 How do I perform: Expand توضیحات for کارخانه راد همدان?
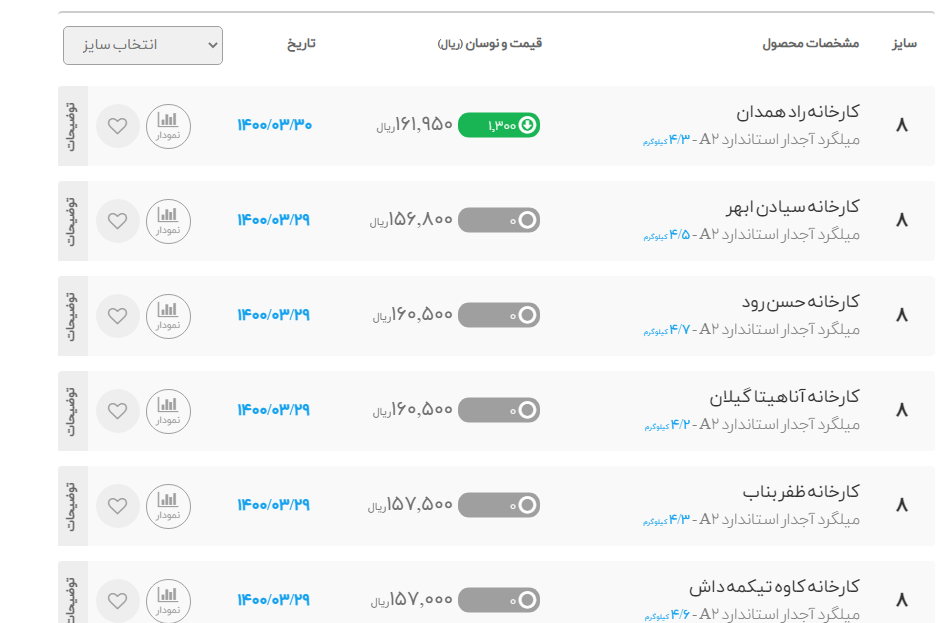coord(72,126)
